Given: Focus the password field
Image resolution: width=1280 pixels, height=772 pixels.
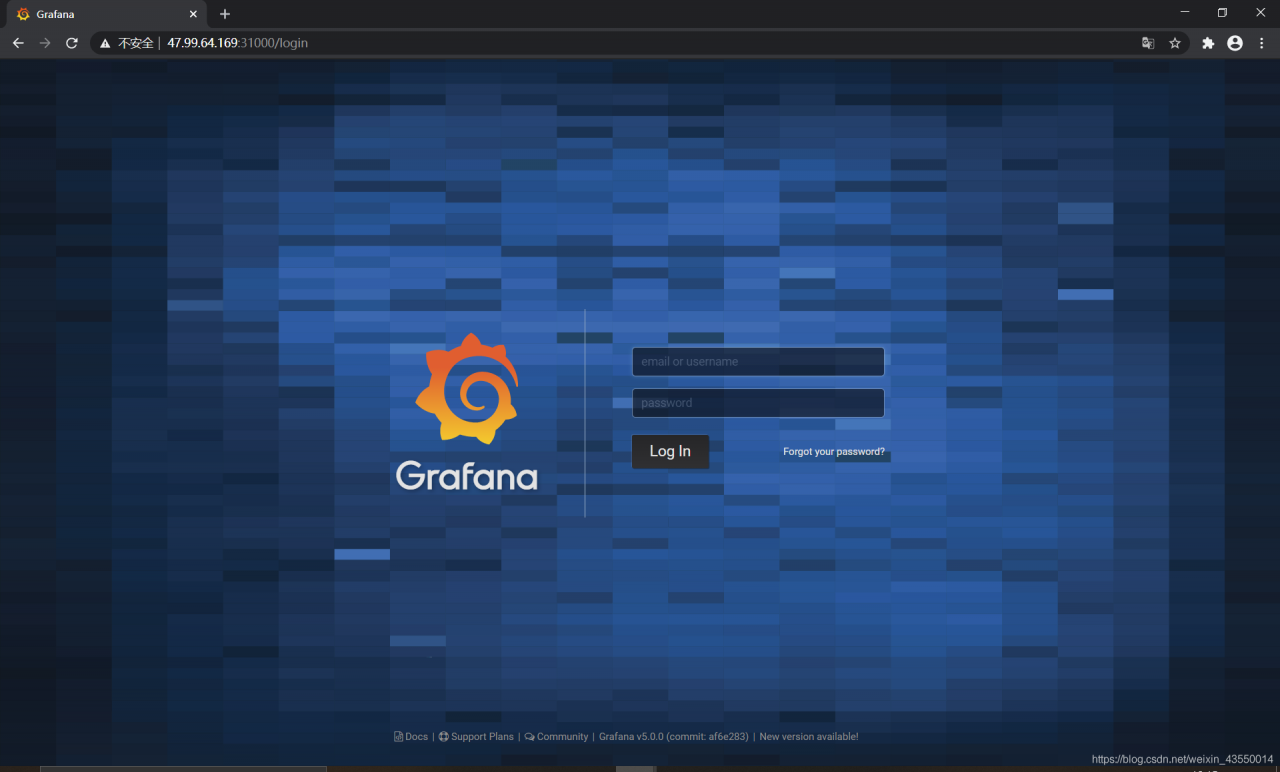Looking at the screenshot, I should click(x=758, y=403).
